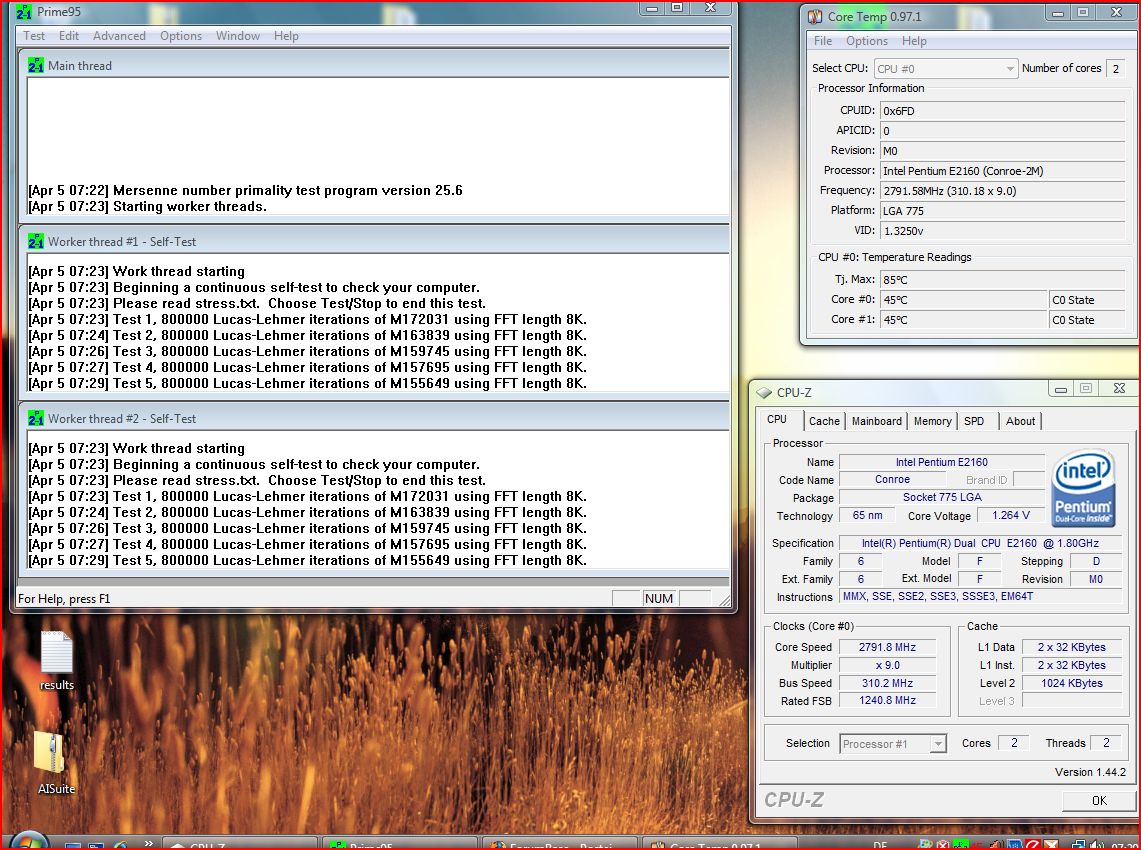Open the File menu in Core Temp
Viewport: 1141px width, 850px height.
[x=823, y=41]
